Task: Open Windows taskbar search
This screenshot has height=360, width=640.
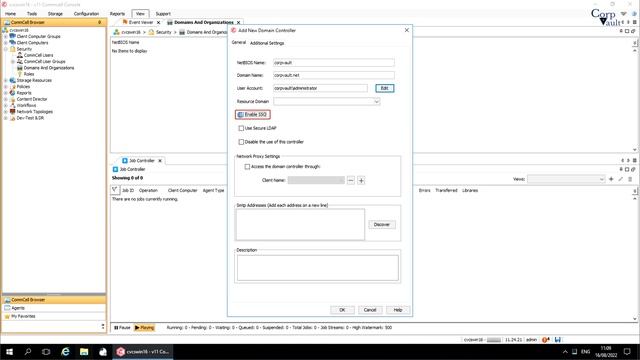Action: [28, 352]
